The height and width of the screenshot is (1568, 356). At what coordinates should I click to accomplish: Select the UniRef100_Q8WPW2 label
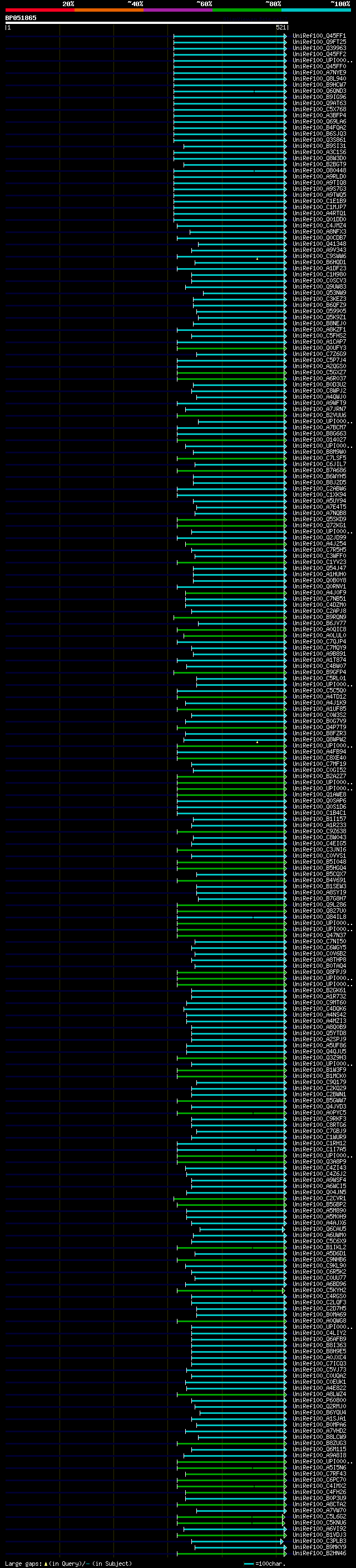(x=319, y=740)
